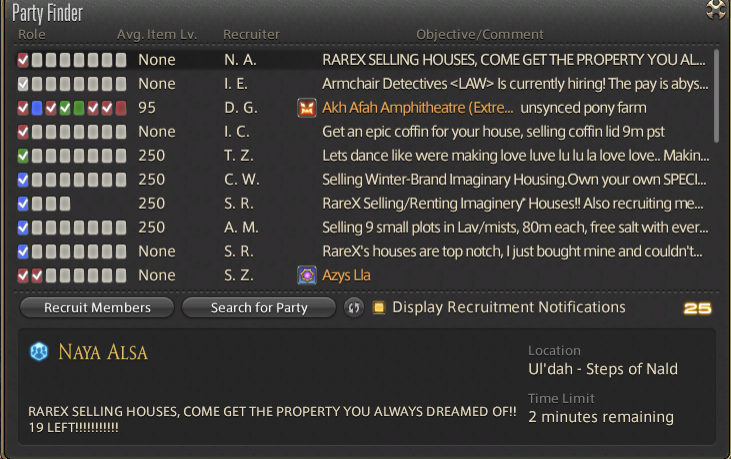Click role slots icon for D. G. listing
This screenshot has height=459, width=731.
pyautogui.click(x=72, y=108)
